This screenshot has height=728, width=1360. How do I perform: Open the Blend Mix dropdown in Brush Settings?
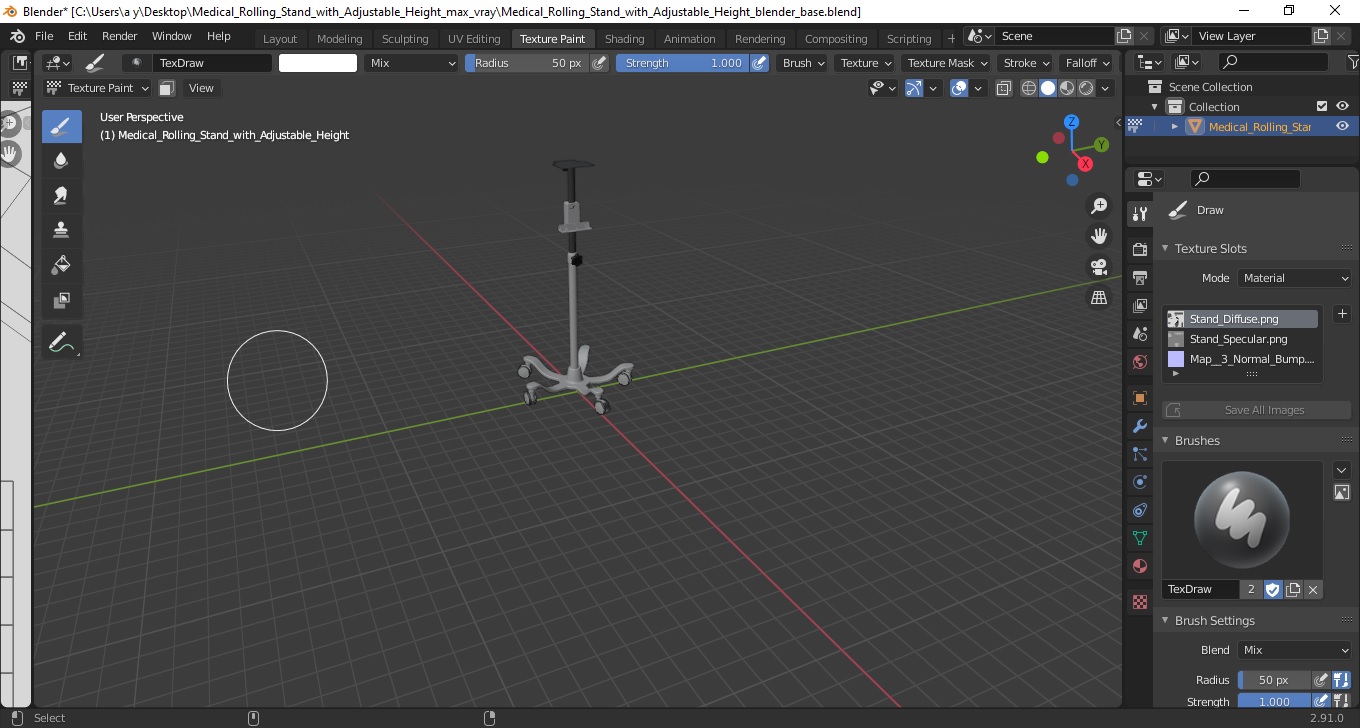(x=1295, y=650)
